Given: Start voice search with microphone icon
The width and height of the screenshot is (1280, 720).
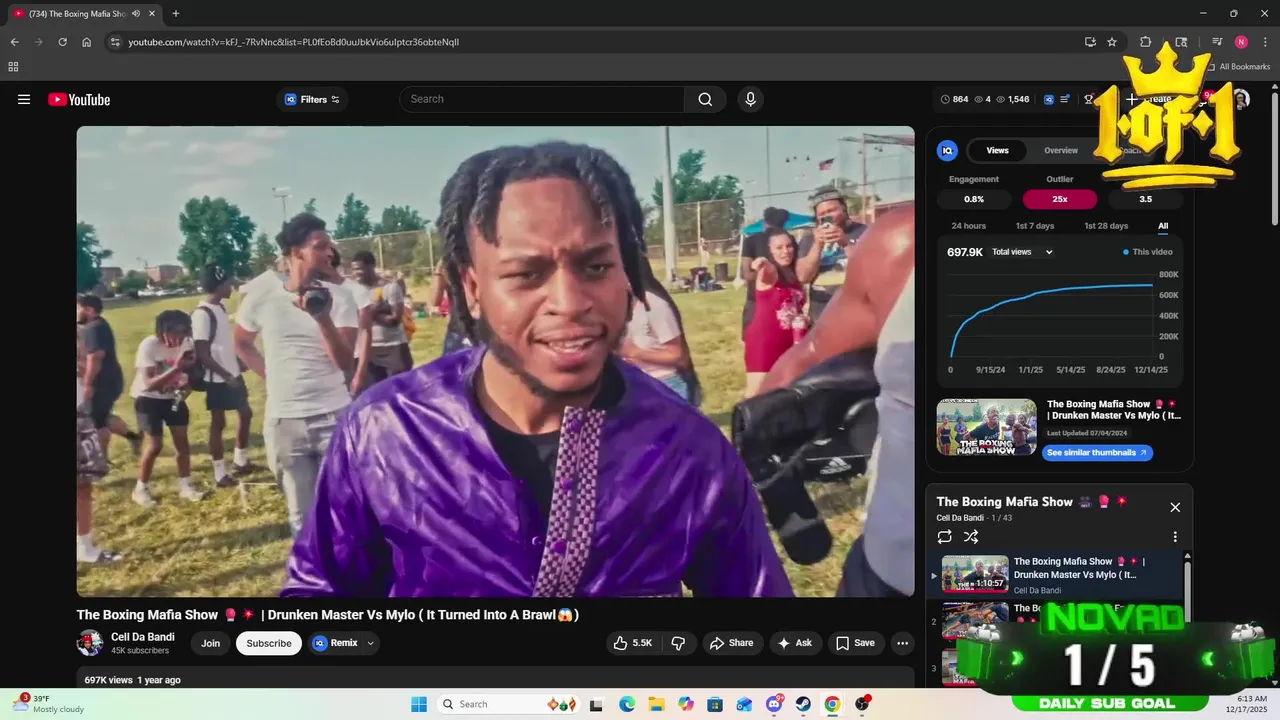Looking at the screenshot, I should (750, 99).
